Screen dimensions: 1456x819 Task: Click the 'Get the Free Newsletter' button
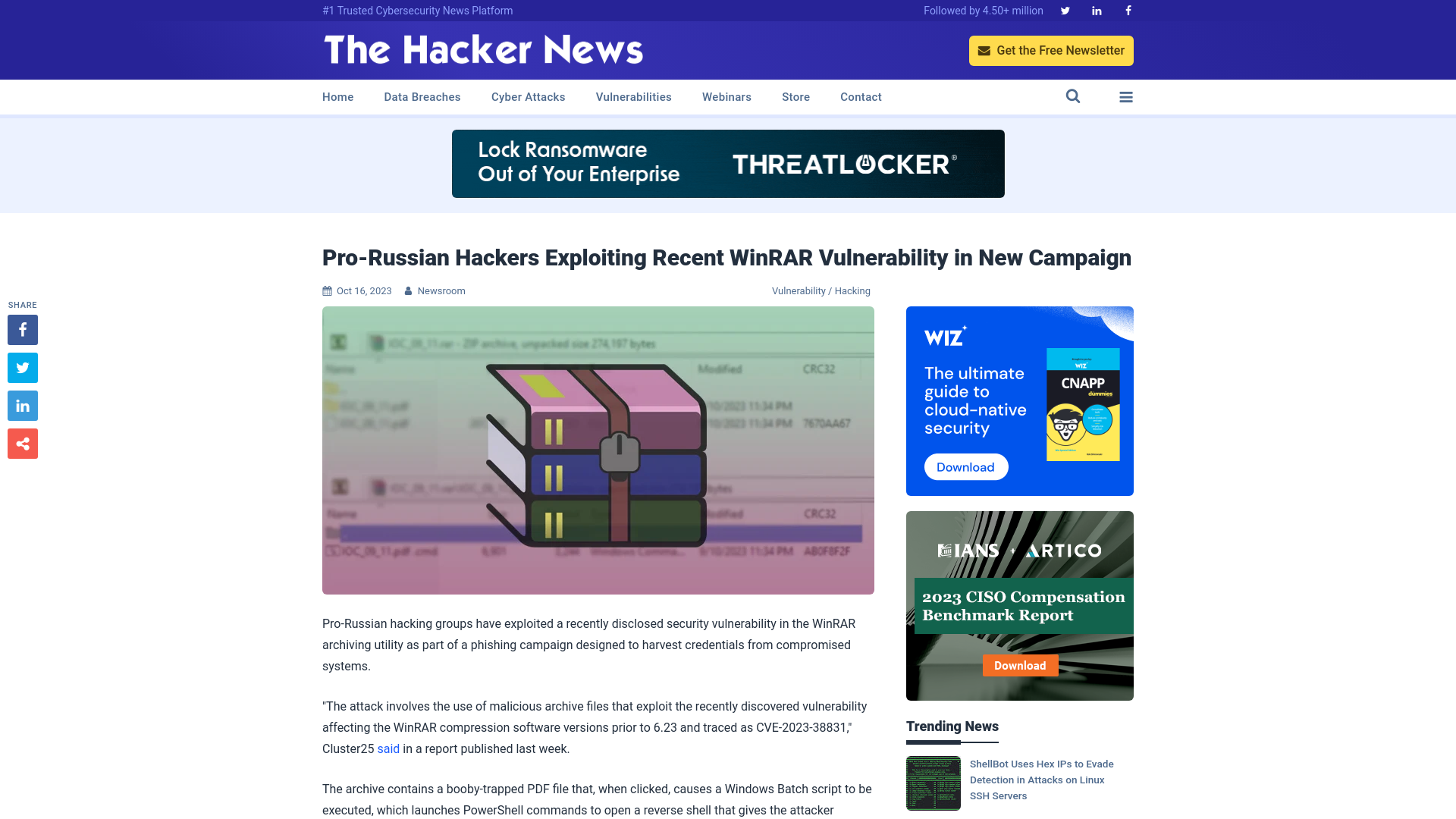coord(1051,50)
